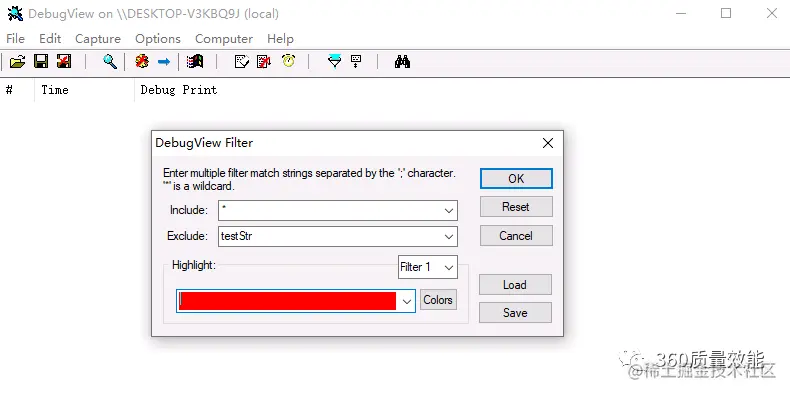Click the Save filter button
Screen dimensions: 790x394
pyautogui.click(x=515, y=313)
